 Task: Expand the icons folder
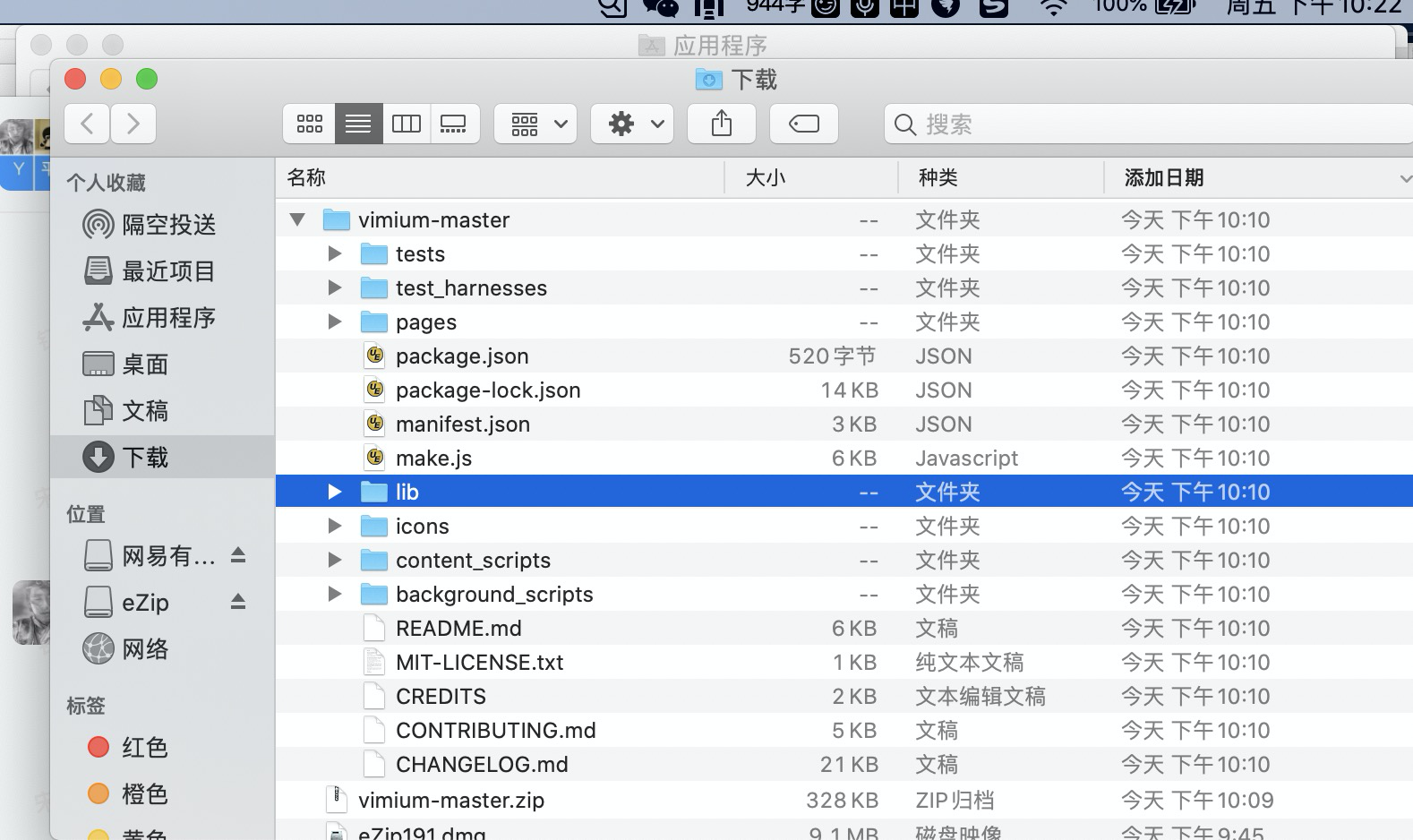click(335, 526)
